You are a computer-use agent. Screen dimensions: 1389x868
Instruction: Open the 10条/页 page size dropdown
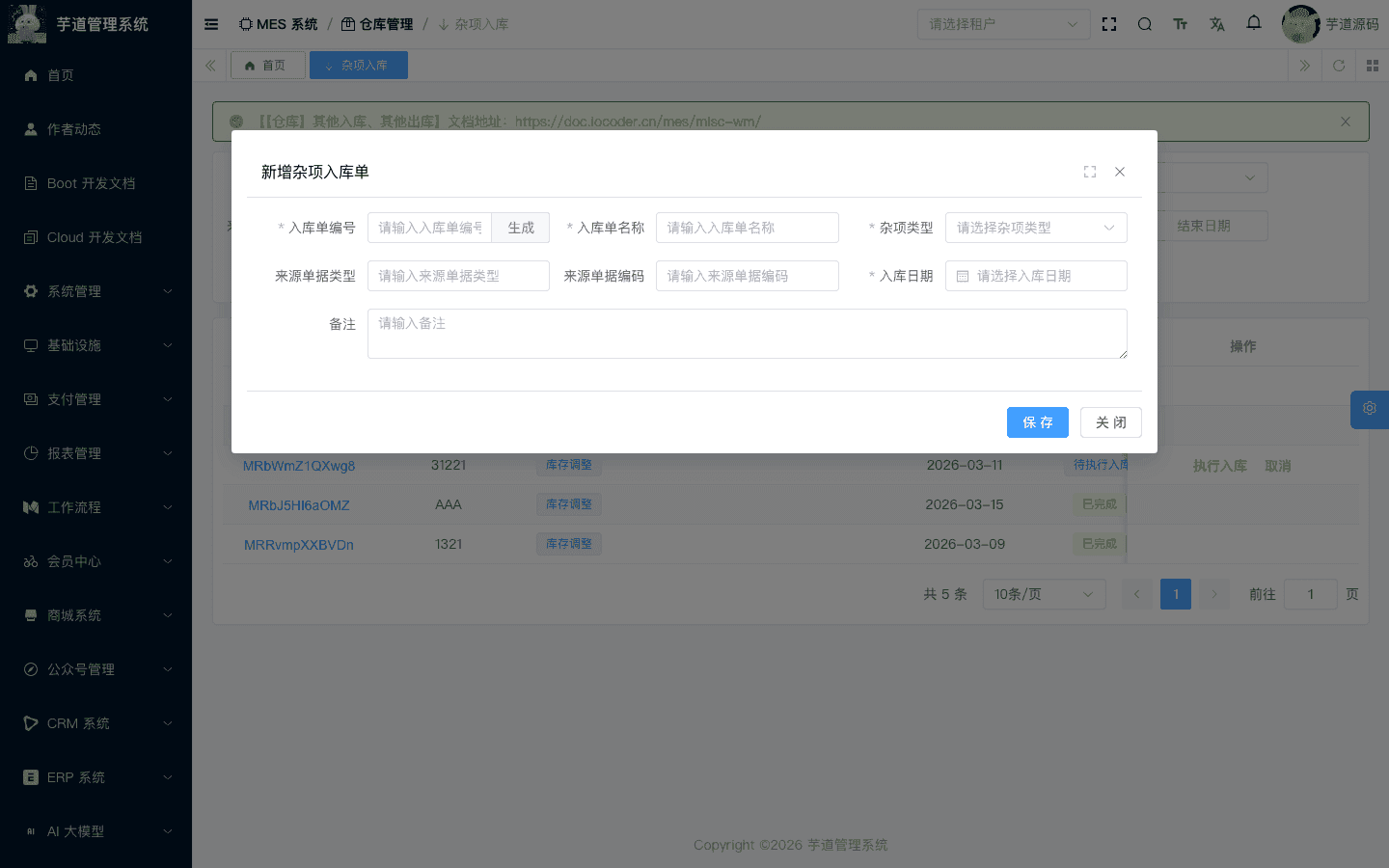[1044, 594]
